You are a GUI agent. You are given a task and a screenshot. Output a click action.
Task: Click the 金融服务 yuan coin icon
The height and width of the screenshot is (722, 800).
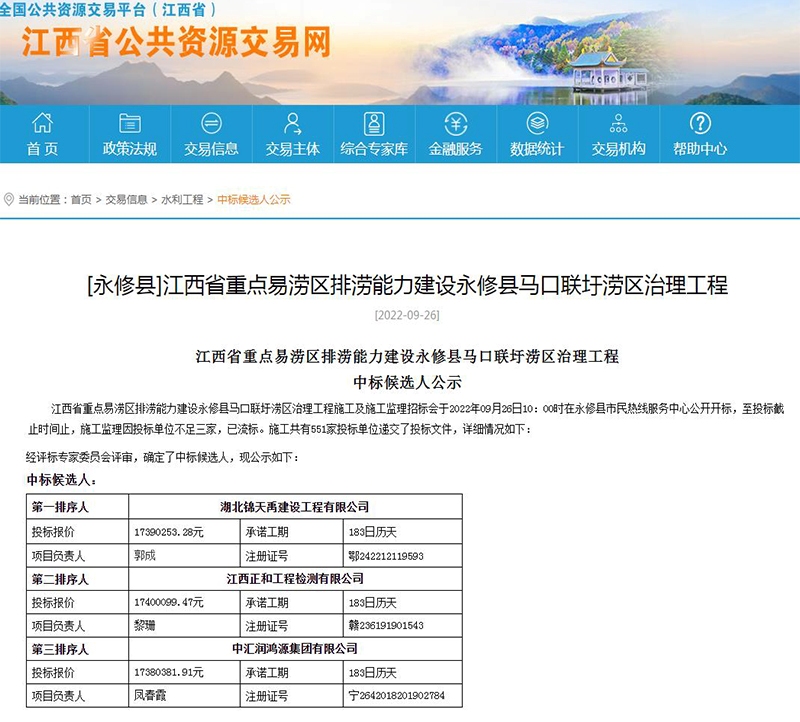pos(457,126)
